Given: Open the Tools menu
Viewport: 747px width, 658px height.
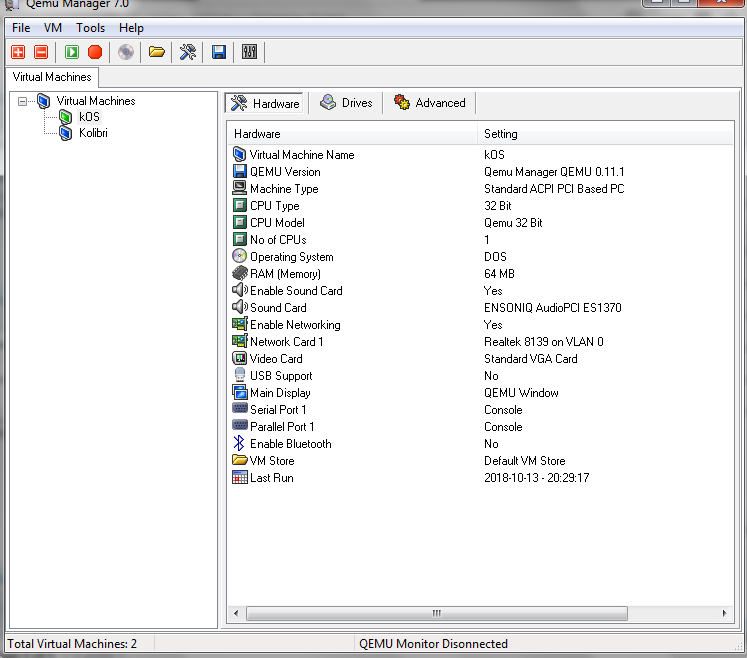Looking at the screenshot, I should click(90, 28).
